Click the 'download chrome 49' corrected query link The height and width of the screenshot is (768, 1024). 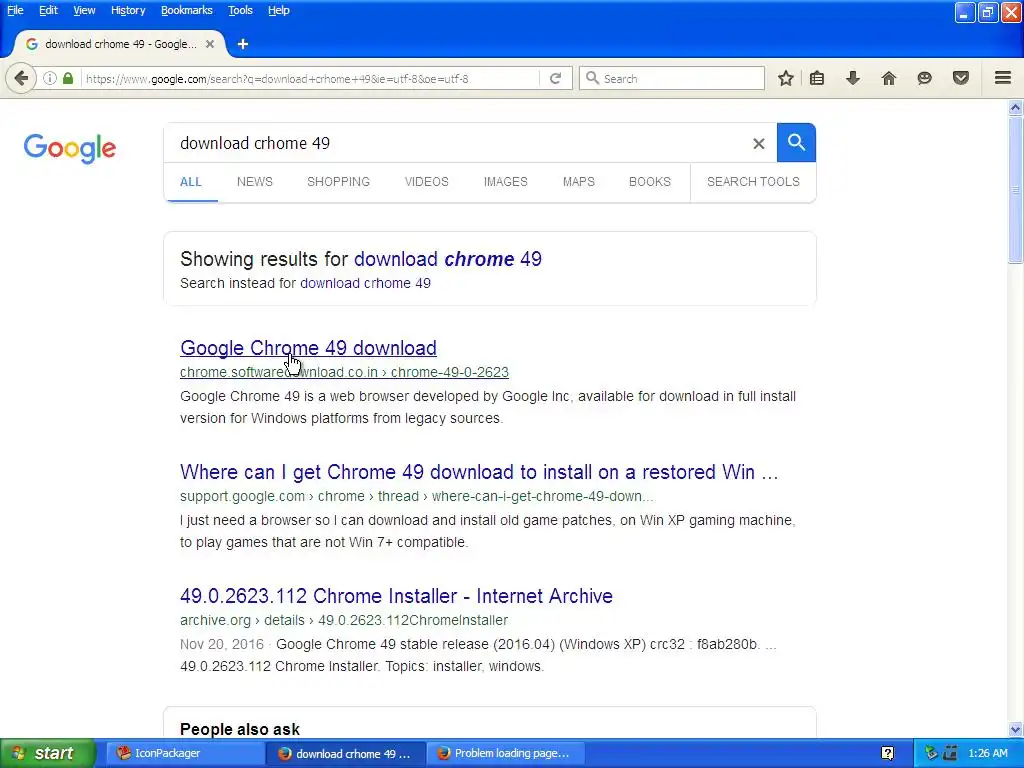pyautogui.click(x=448, y=259)
